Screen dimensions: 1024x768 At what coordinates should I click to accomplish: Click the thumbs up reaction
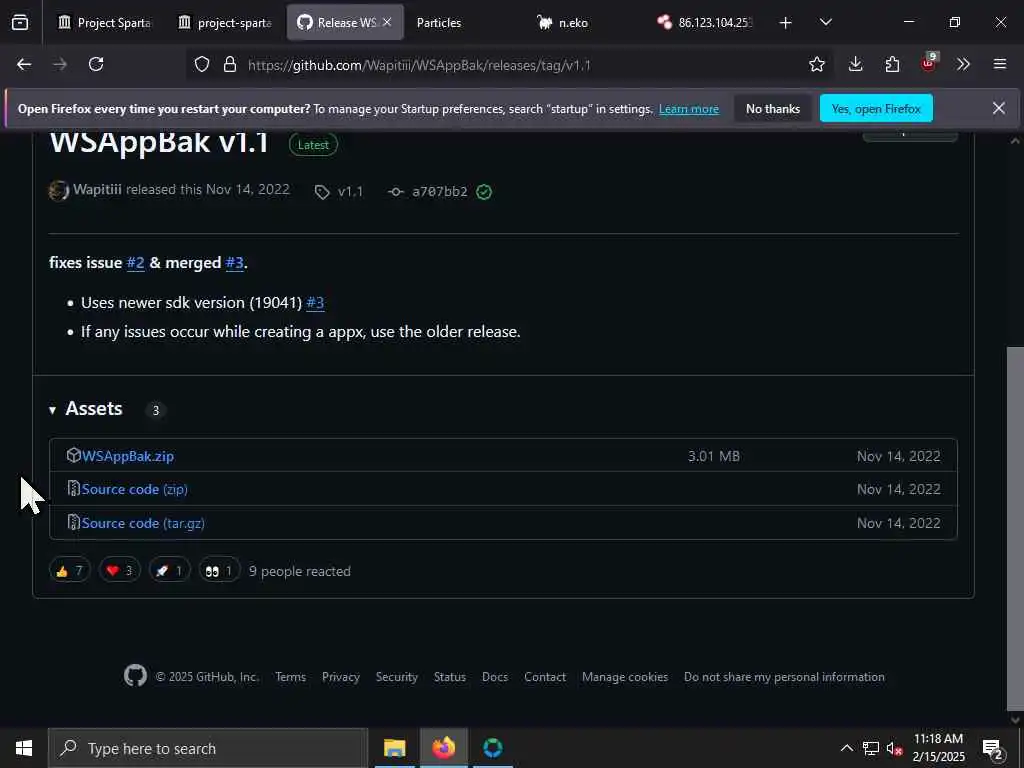(x=69, y=571)
